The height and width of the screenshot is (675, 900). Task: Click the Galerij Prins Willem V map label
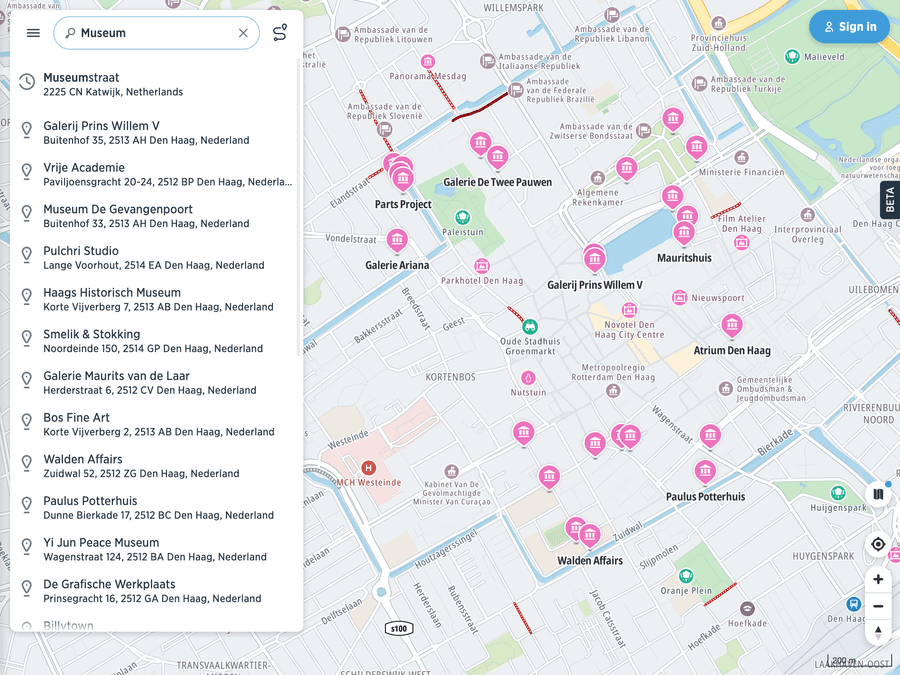pyautogui.click(x=595, y=285)
